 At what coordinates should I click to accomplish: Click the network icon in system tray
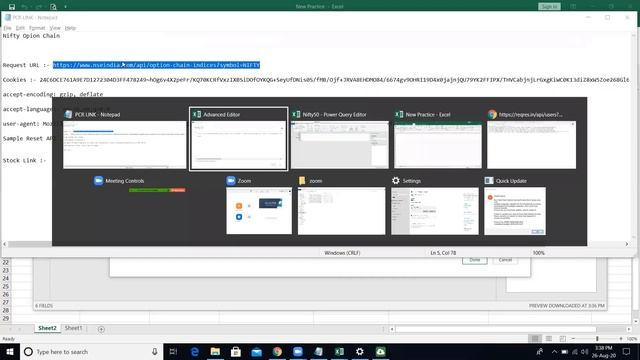[x=575, y=351]
